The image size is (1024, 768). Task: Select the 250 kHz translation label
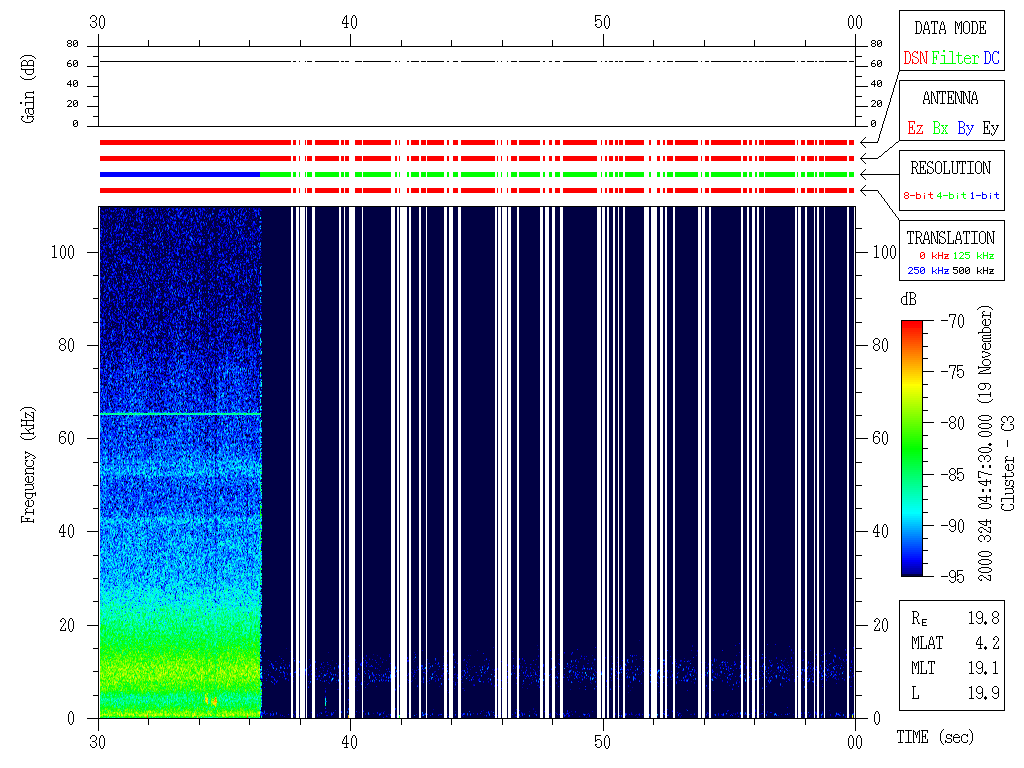[927, 271]
